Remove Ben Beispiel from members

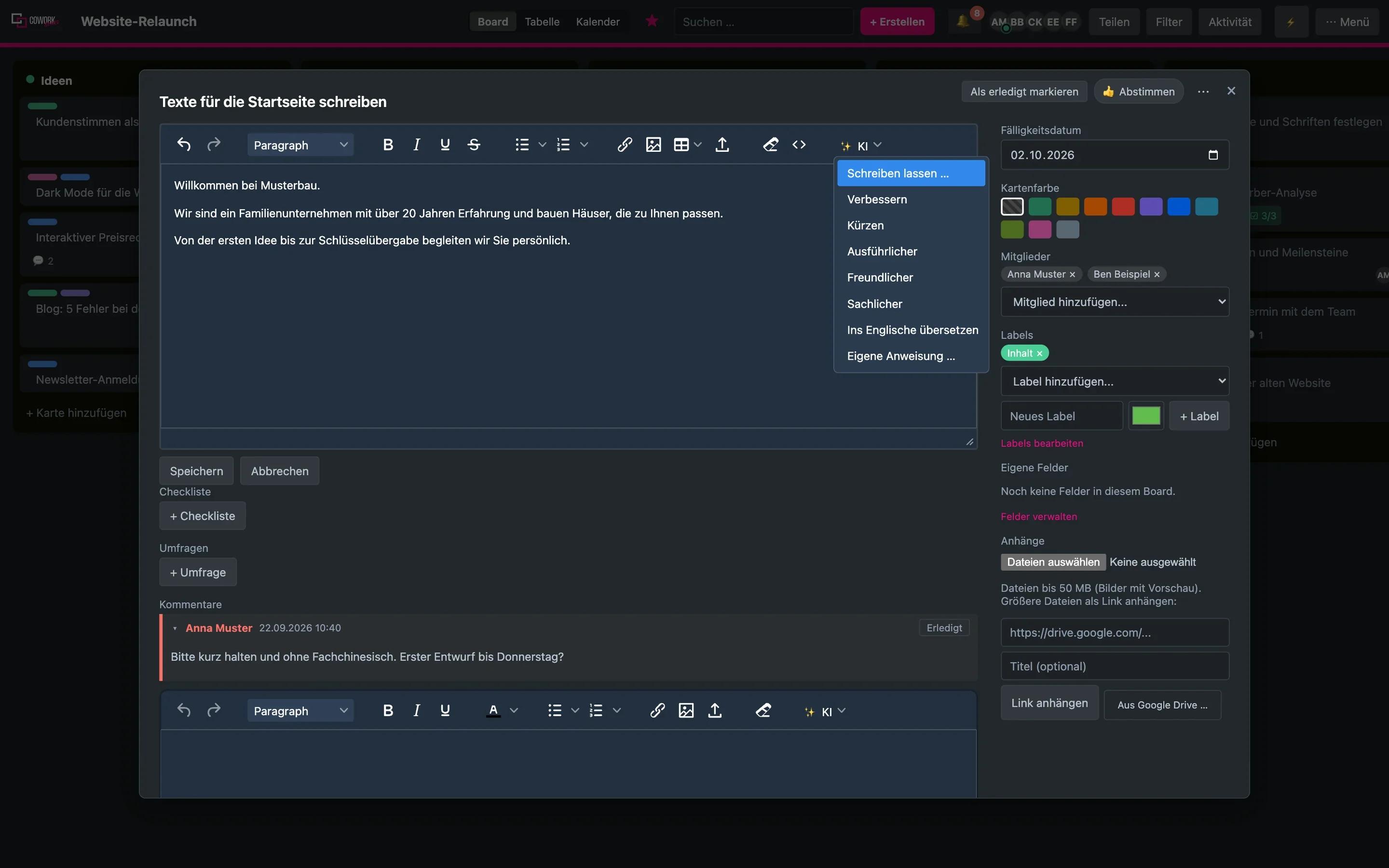point(1157,274)
